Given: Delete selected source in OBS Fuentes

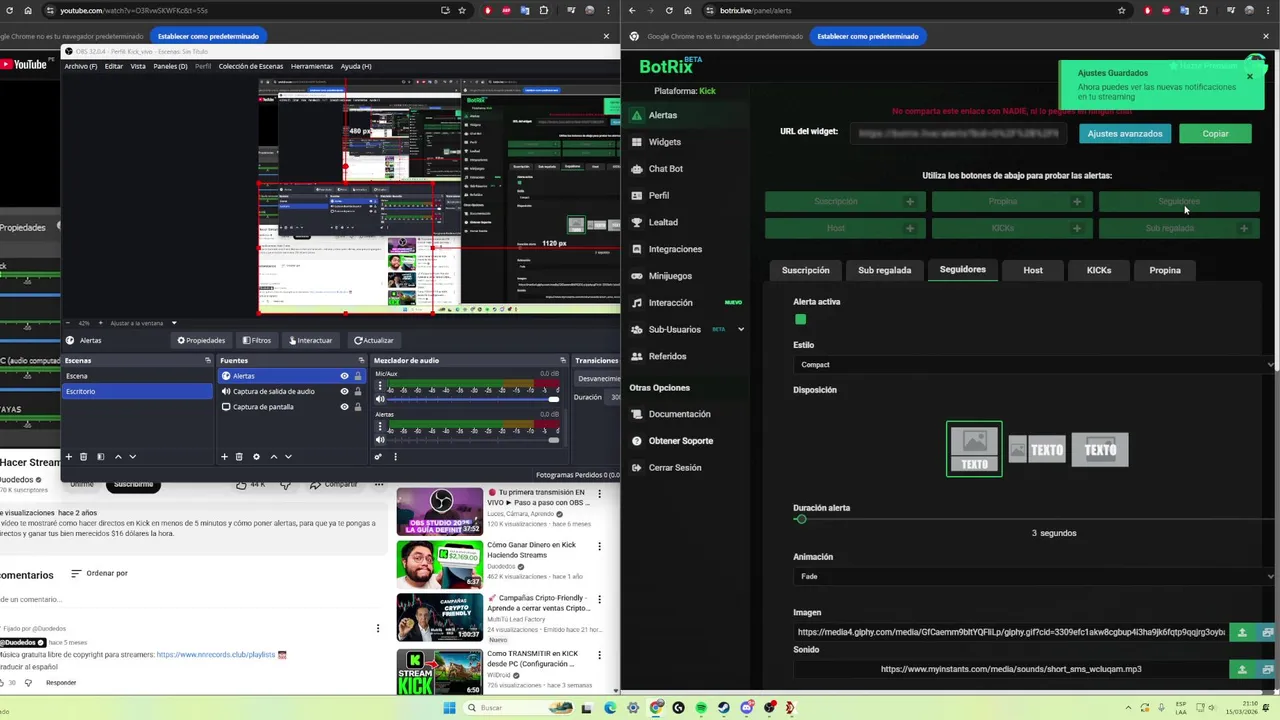Looking at the screenshot, I should tap(239, 457).
